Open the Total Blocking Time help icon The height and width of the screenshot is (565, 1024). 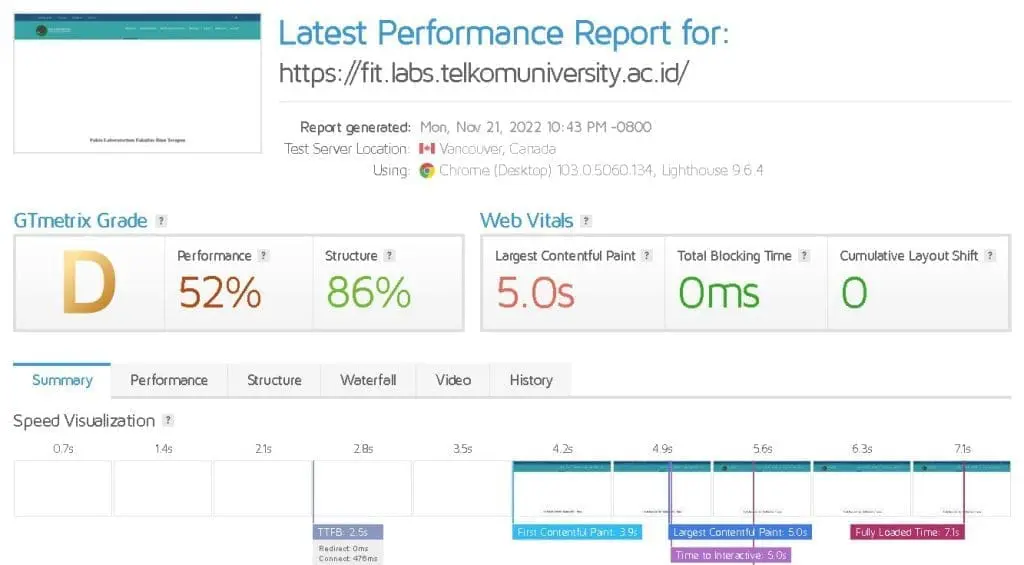pyautogui.click(x=804, y=255)
